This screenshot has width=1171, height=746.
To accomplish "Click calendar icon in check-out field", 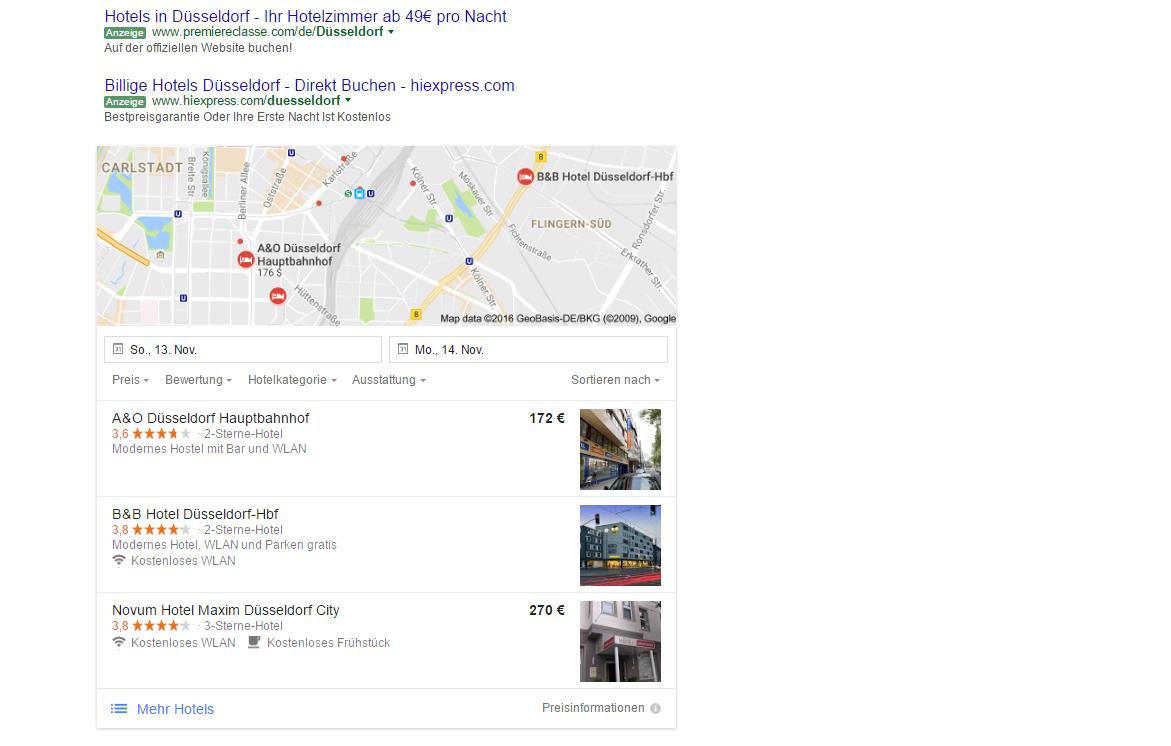I will tap(403, 349).
